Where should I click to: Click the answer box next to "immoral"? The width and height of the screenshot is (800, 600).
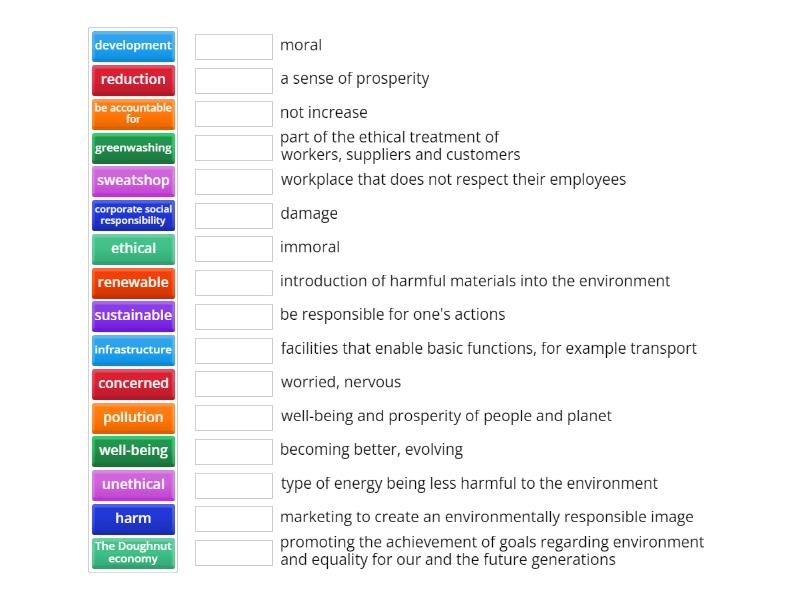tap(233, 248)
